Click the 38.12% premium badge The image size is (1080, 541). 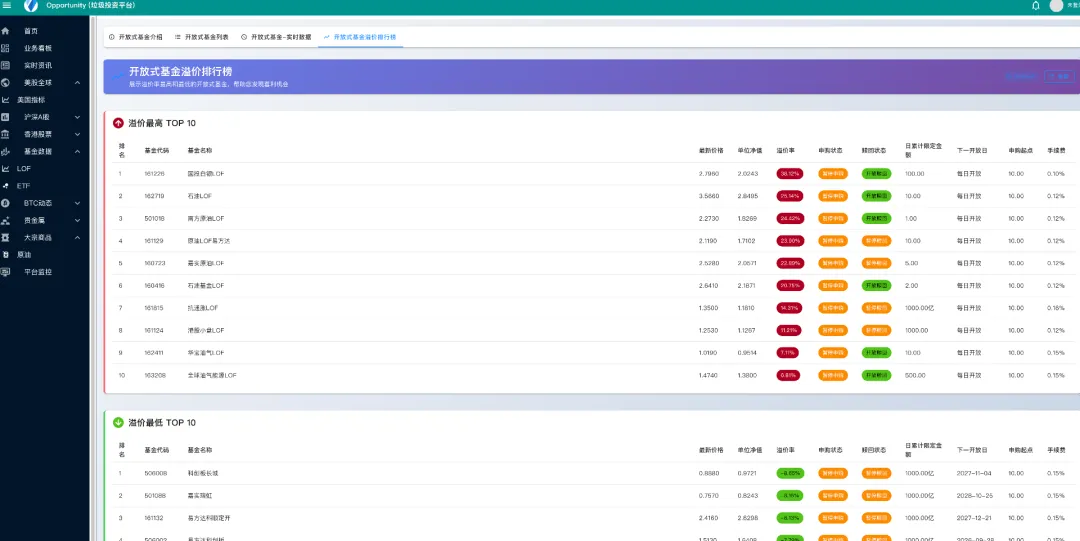pyautogui.click(x=789, y=174)
